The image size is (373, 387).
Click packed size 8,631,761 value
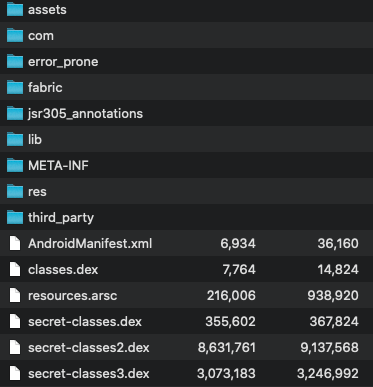click(x=227, y=348)
